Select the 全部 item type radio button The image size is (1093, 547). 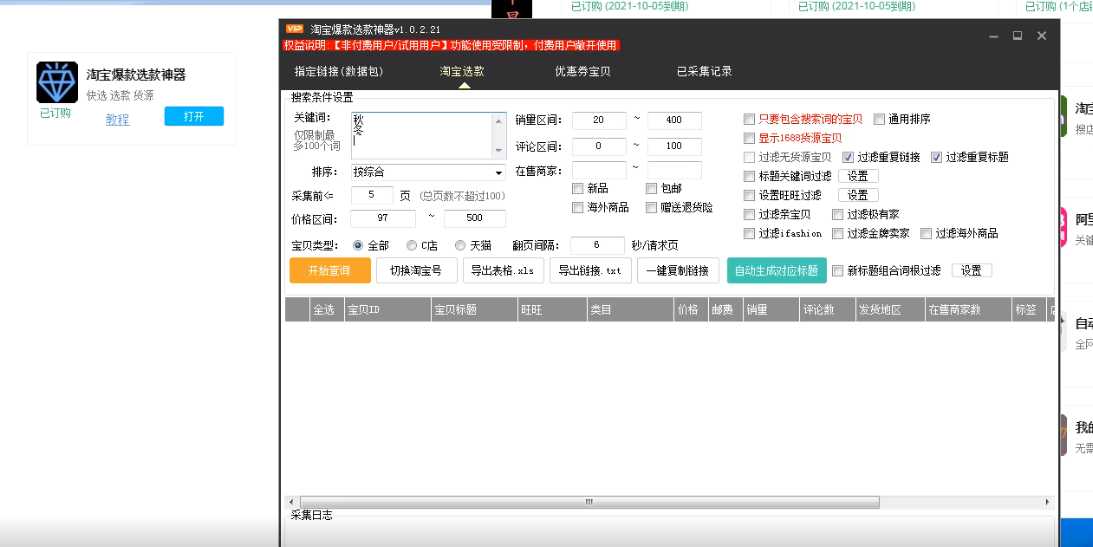coord(358,245)
